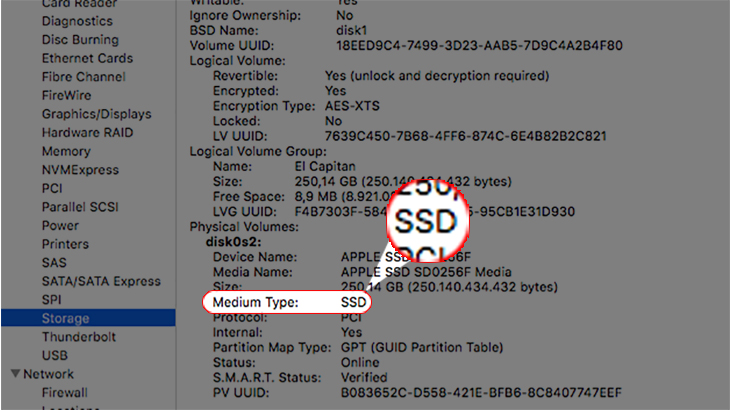This screenshot has height=410, width=730.
Task: Collapse the Network section triangle
Action: click(15, 374)
